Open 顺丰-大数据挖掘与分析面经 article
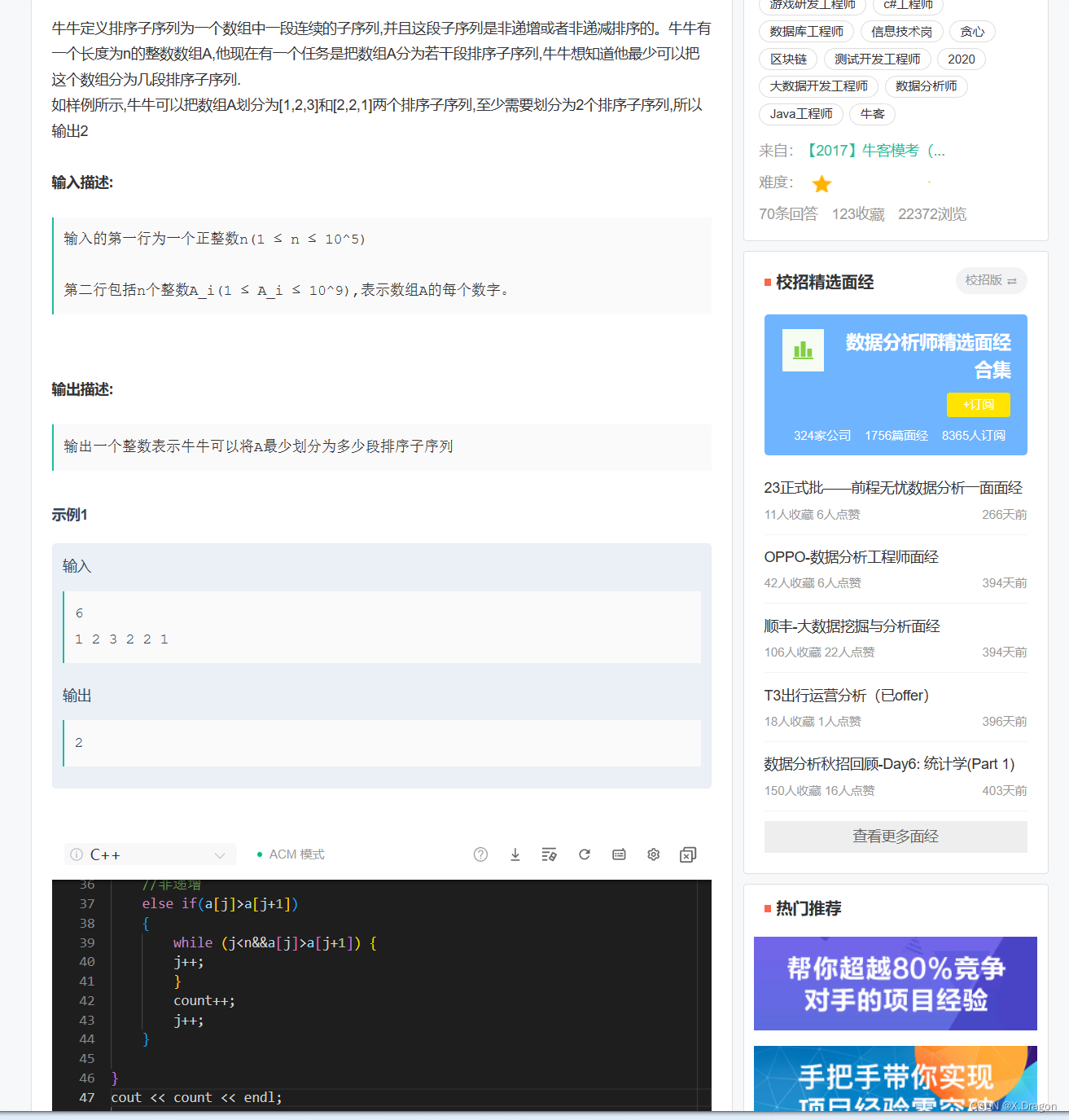Screen dimensions: 1069x1120 [852, 626]
